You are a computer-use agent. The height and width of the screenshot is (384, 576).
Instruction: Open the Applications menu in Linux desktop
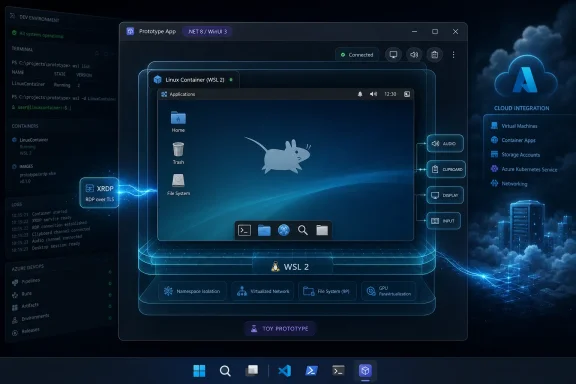[x=179, y=94]
